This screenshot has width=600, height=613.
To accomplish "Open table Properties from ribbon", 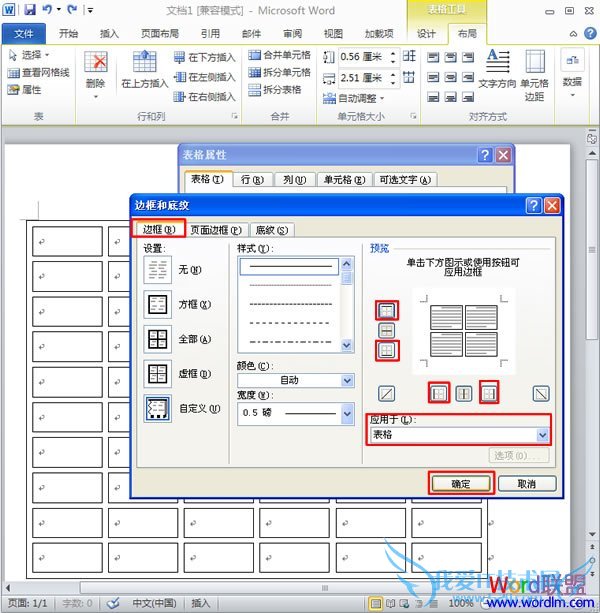I will pyautogui.click(x=24, y=90).
